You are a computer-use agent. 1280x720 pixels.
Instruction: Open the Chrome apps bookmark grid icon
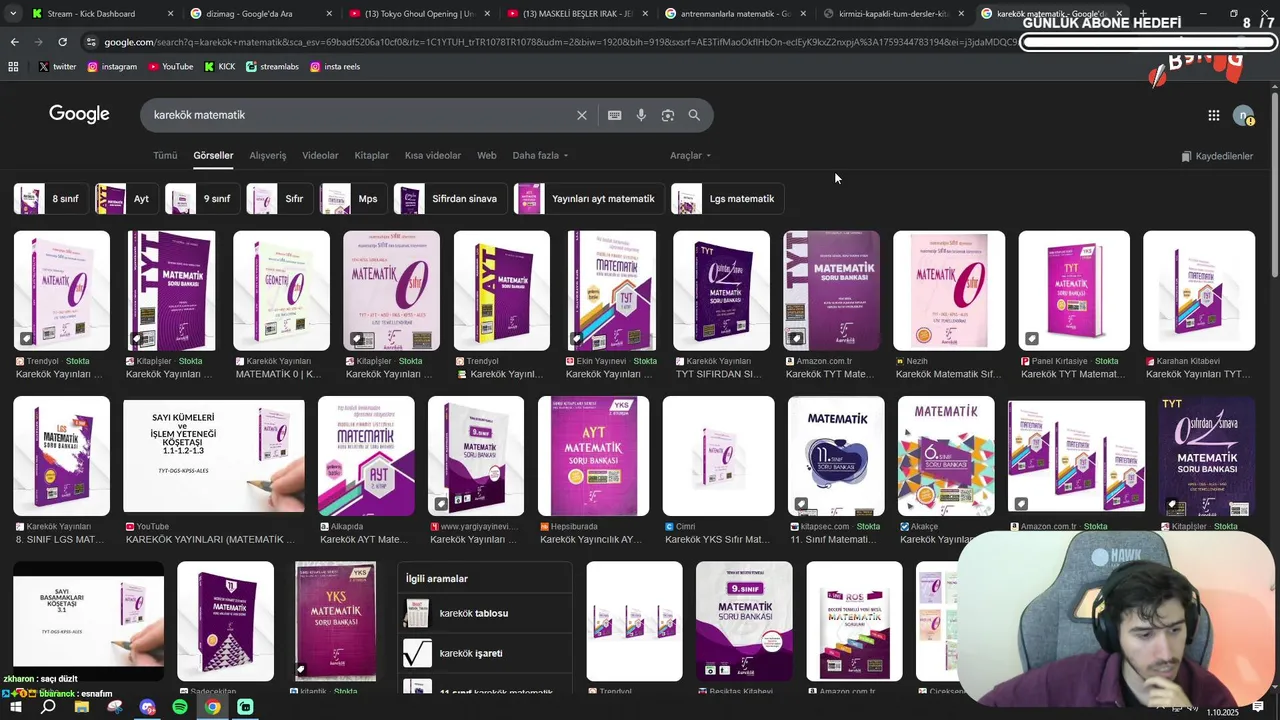pos(13,66)
